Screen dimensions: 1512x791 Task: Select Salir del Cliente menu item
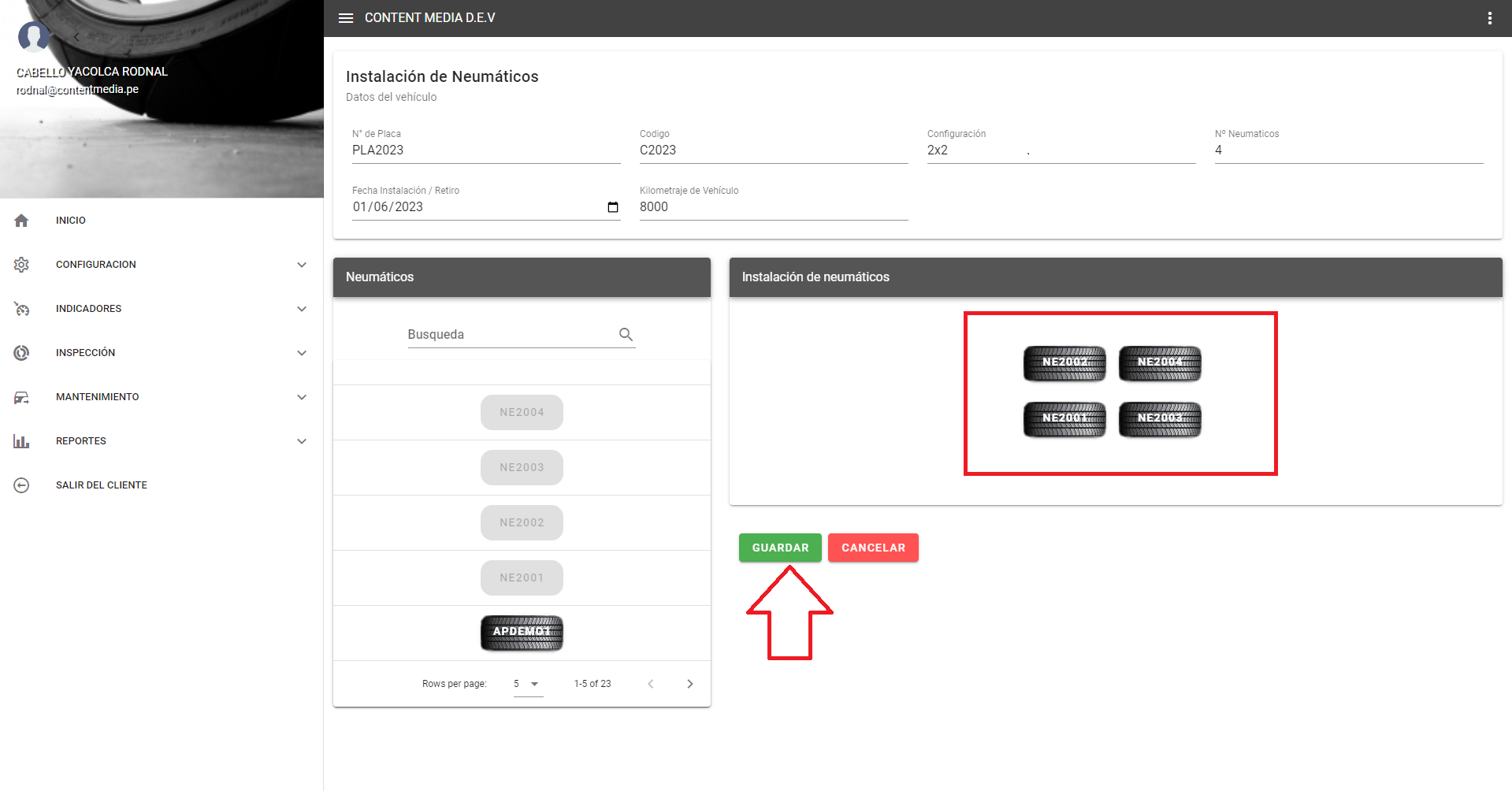tap(101, 485)
